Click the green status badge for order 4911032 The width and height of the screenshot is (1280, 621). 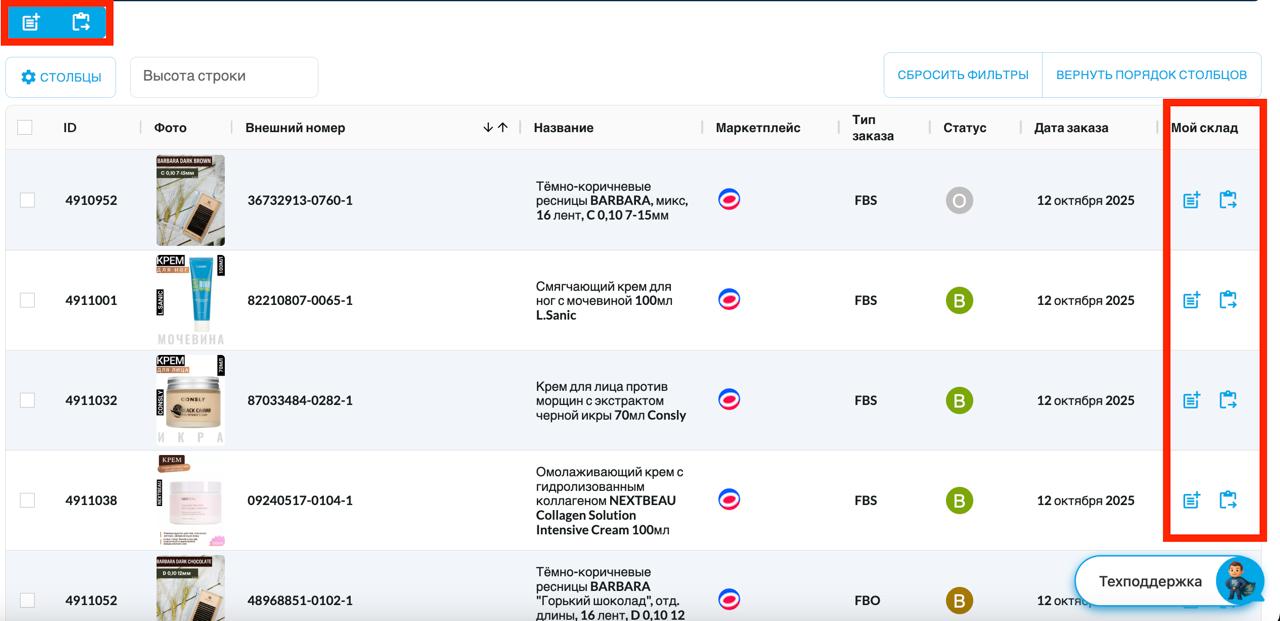[x=959, y=400]
